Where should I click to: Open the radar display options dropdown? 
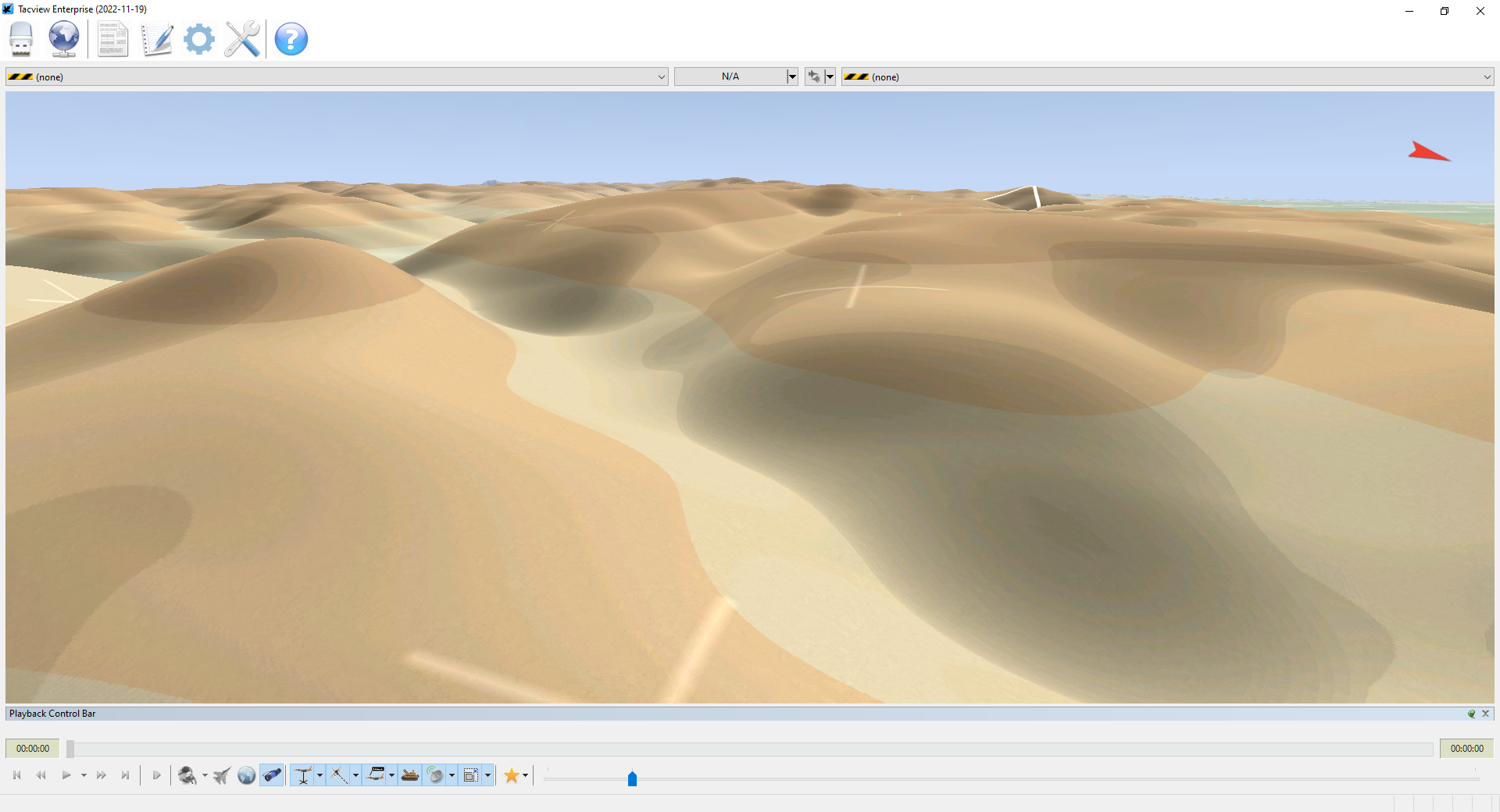coord(452,775)
